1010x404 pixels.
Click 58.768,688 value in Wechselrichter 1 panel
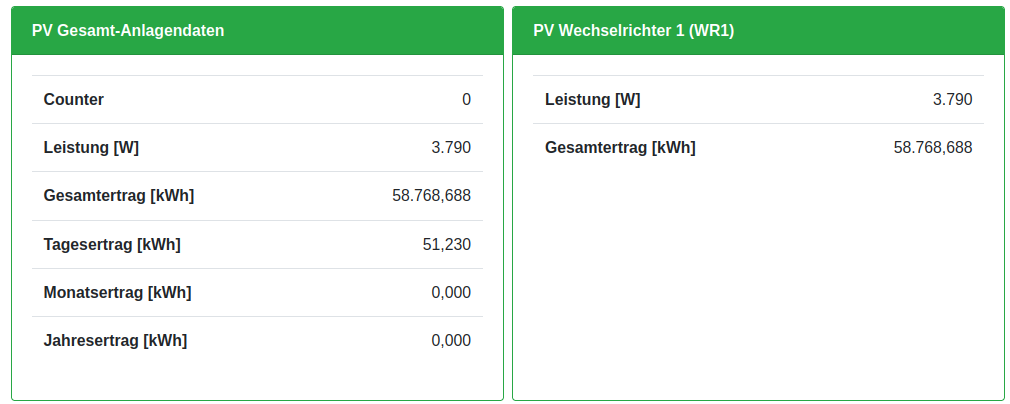[932, 148]
